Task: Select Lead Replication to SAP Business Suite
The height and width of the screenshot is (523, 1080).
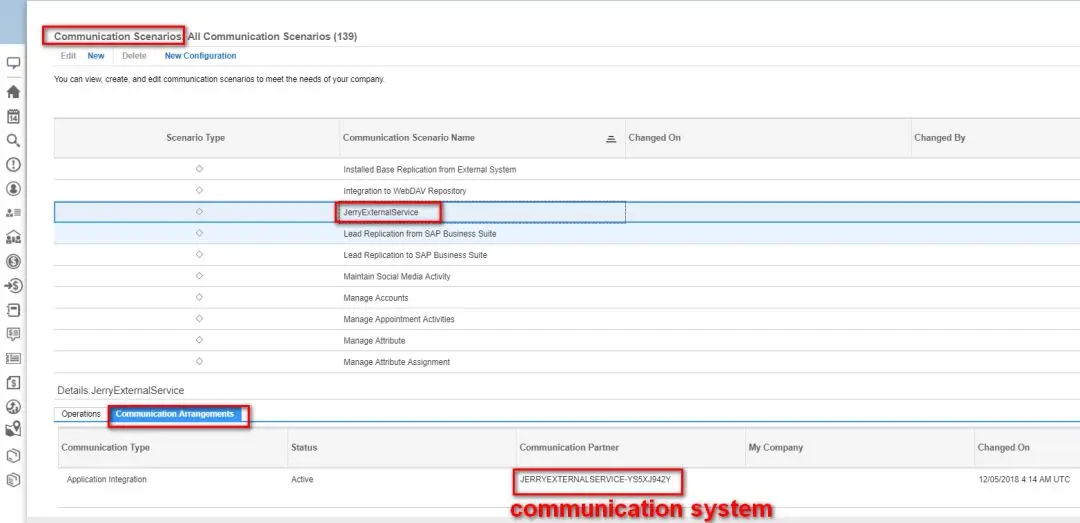Action: (415, 255)
